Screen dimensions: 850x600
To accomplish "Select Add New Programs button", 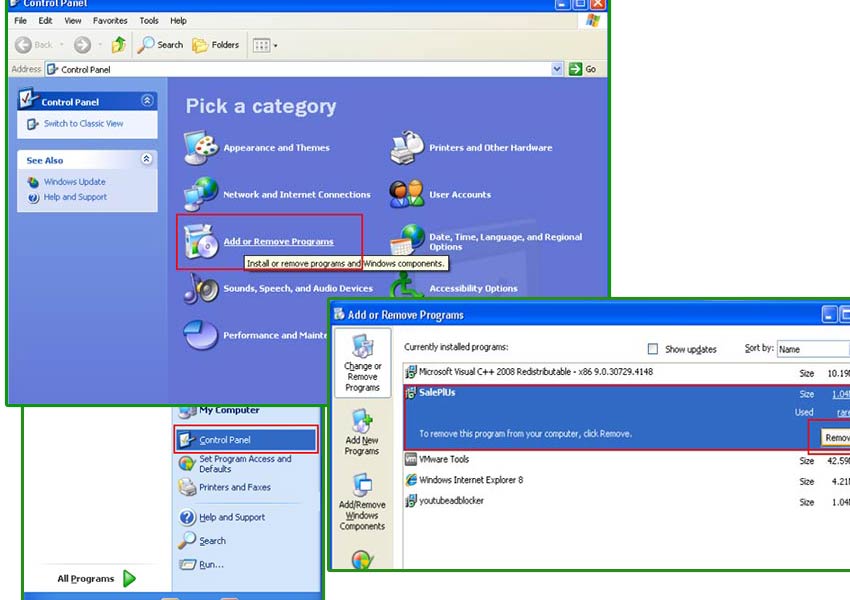I will (362, 432).
